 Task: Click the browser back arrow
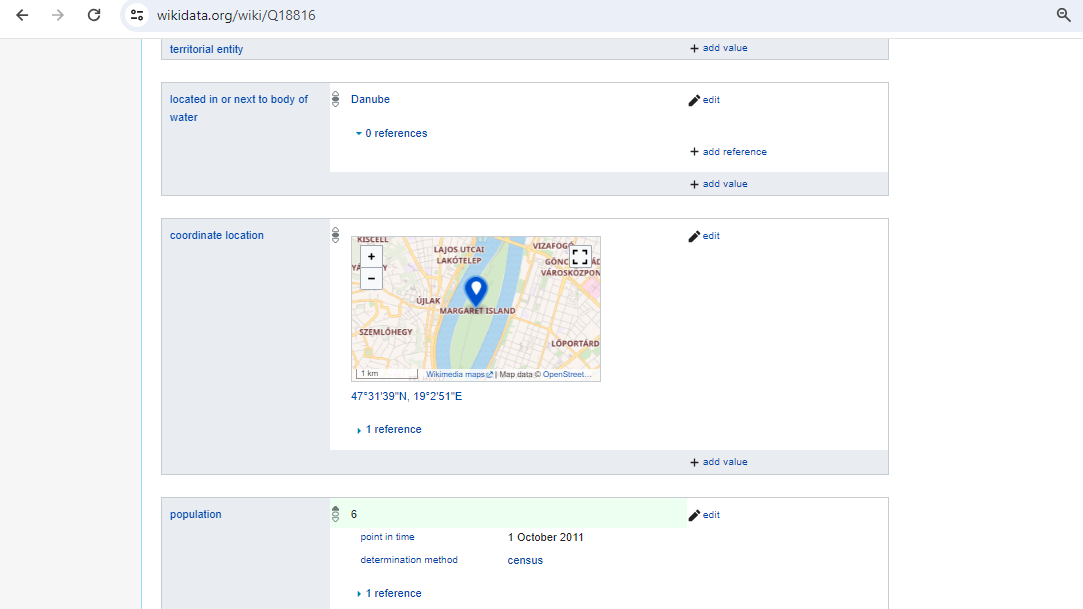[x=22, y=15]
